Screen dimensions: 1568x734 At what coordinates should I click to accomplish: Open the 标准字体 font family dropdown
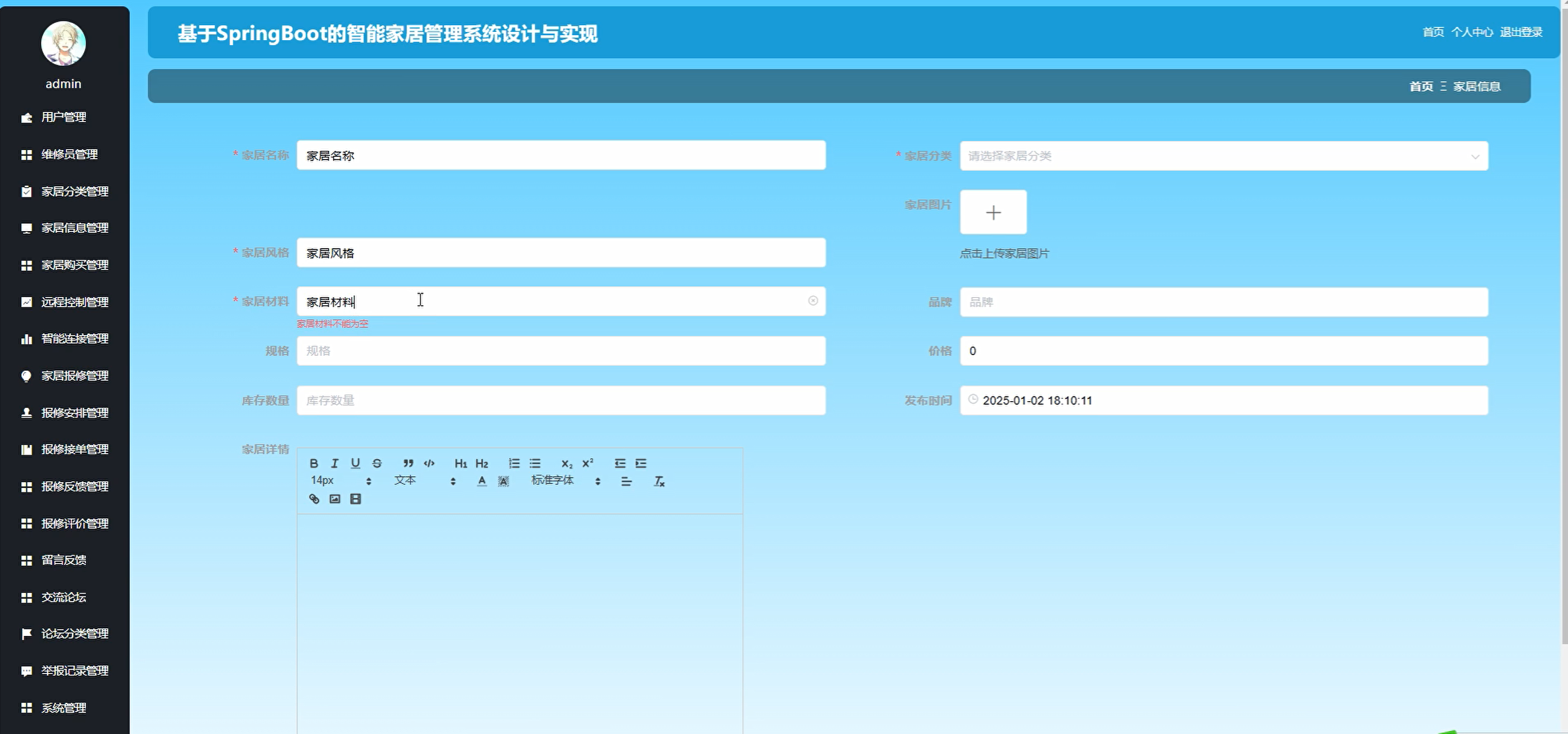point(566,481)
